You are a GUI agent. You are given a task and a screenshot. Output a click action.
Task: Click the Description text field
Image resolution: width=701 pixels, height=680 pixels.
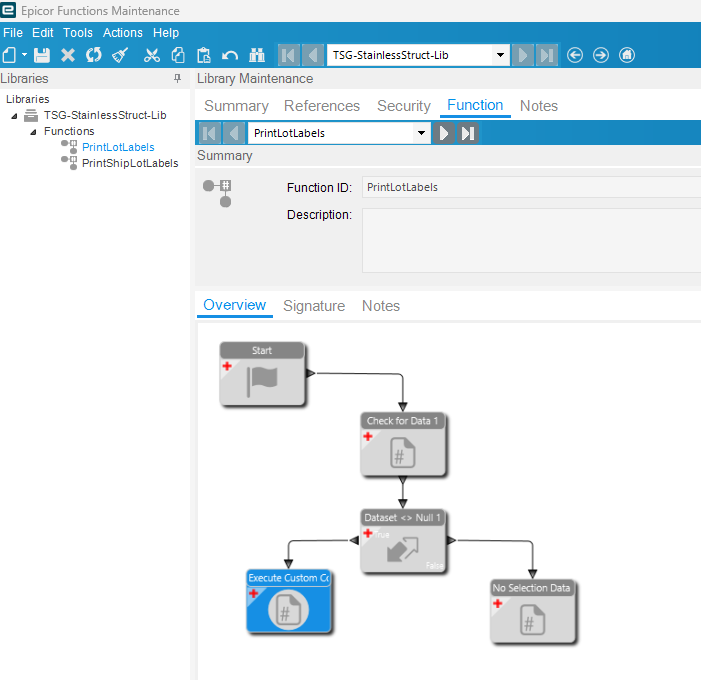[530, 240]
